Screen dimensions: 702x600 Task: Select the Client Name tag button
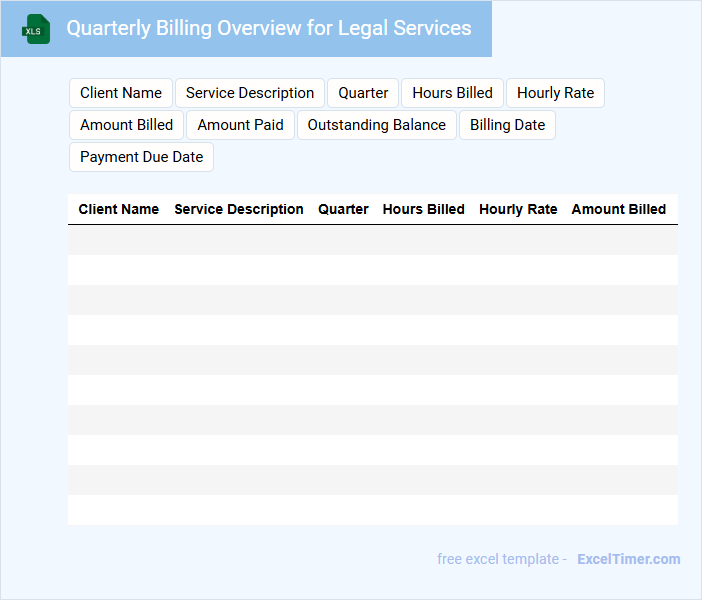(x=121, y=93)
